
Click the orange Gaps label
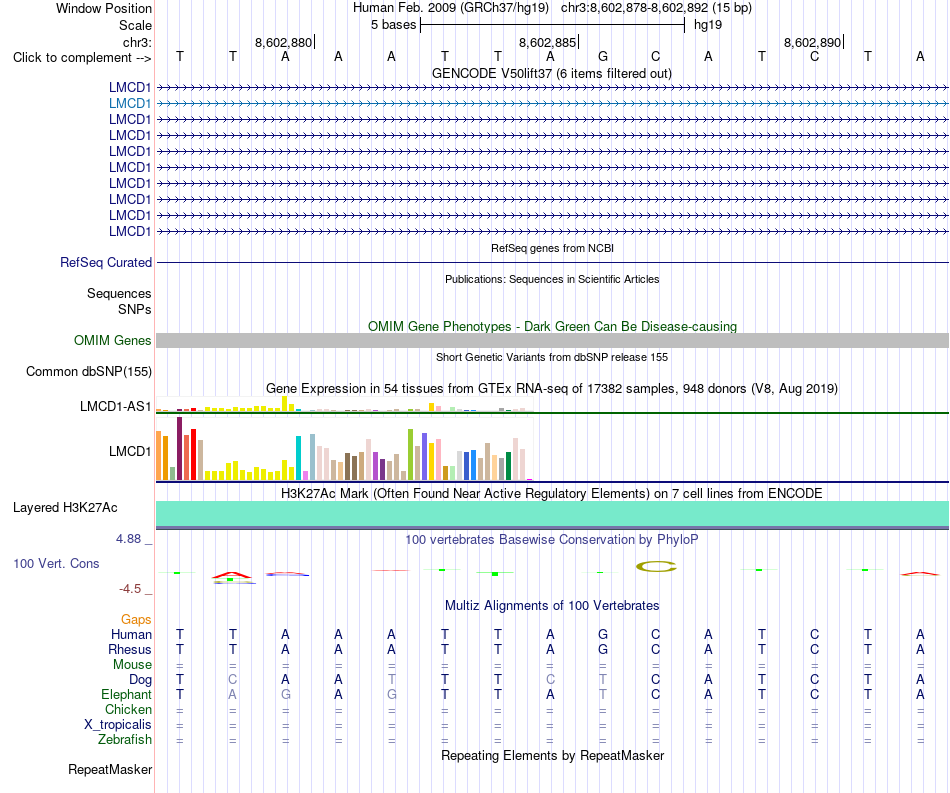point(136,619)
